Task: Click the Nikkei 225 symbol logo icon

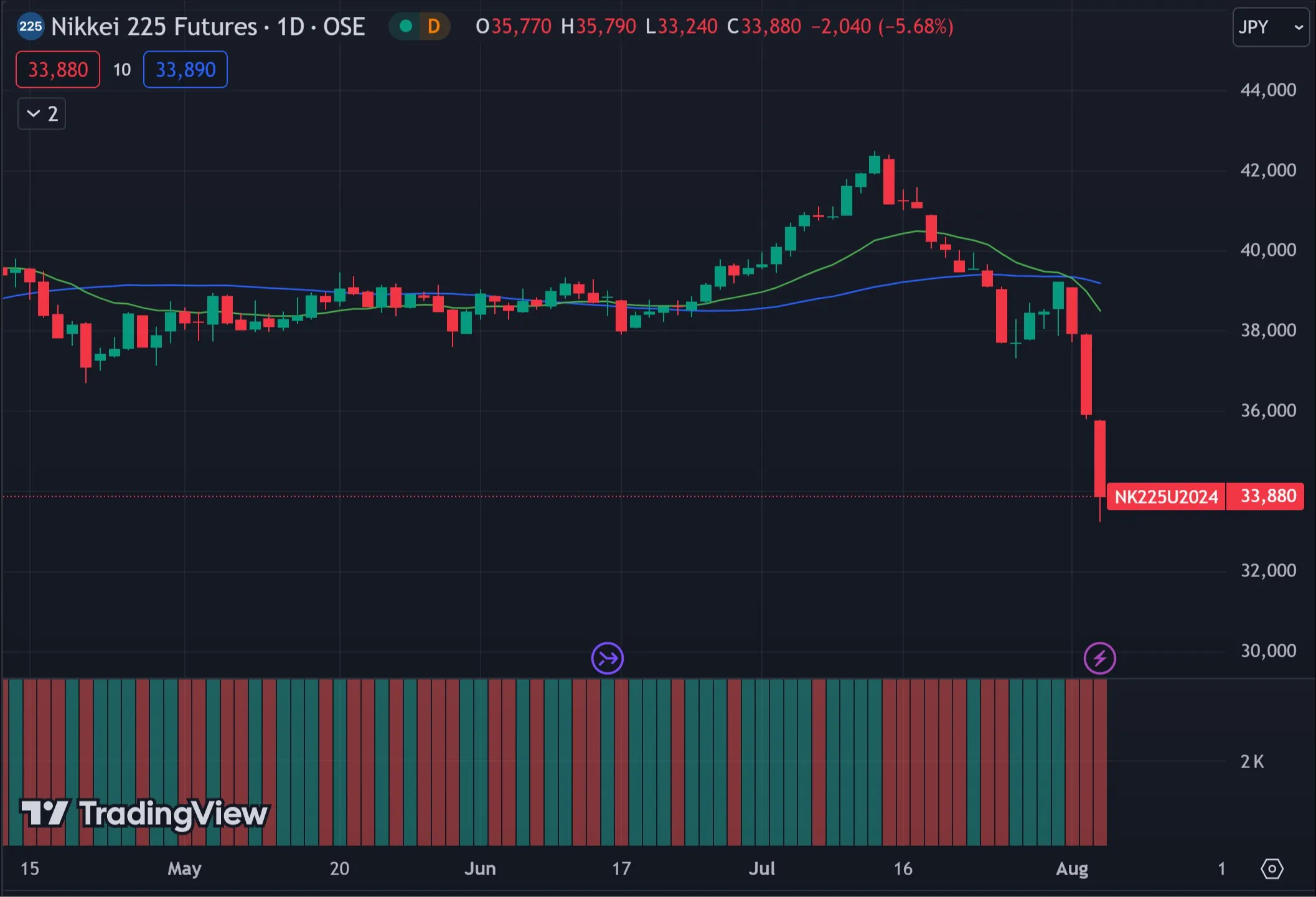Action: [x=30, y=27]
